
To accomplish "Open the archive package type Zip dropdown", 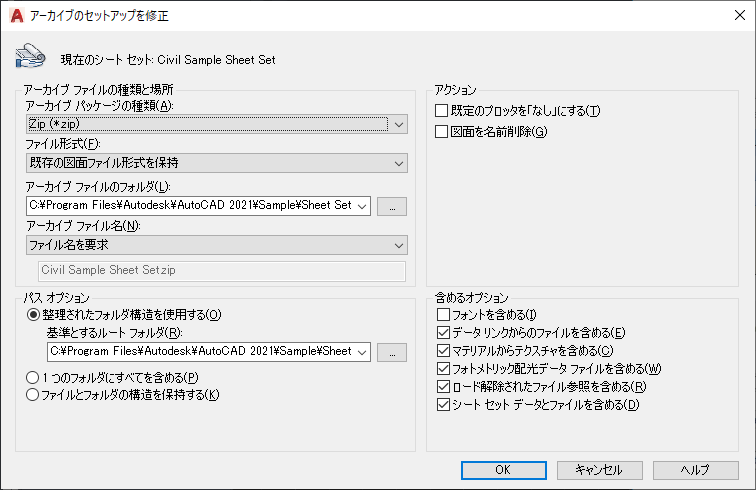I will 216,124.
